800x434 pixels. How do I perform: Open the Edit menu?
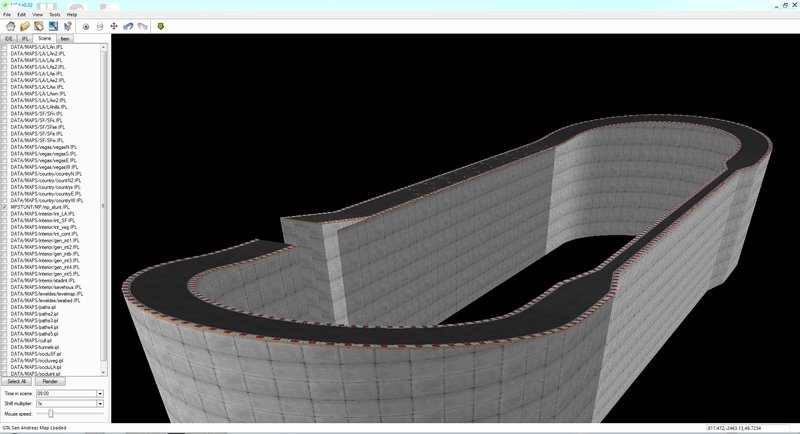[21, 15]
